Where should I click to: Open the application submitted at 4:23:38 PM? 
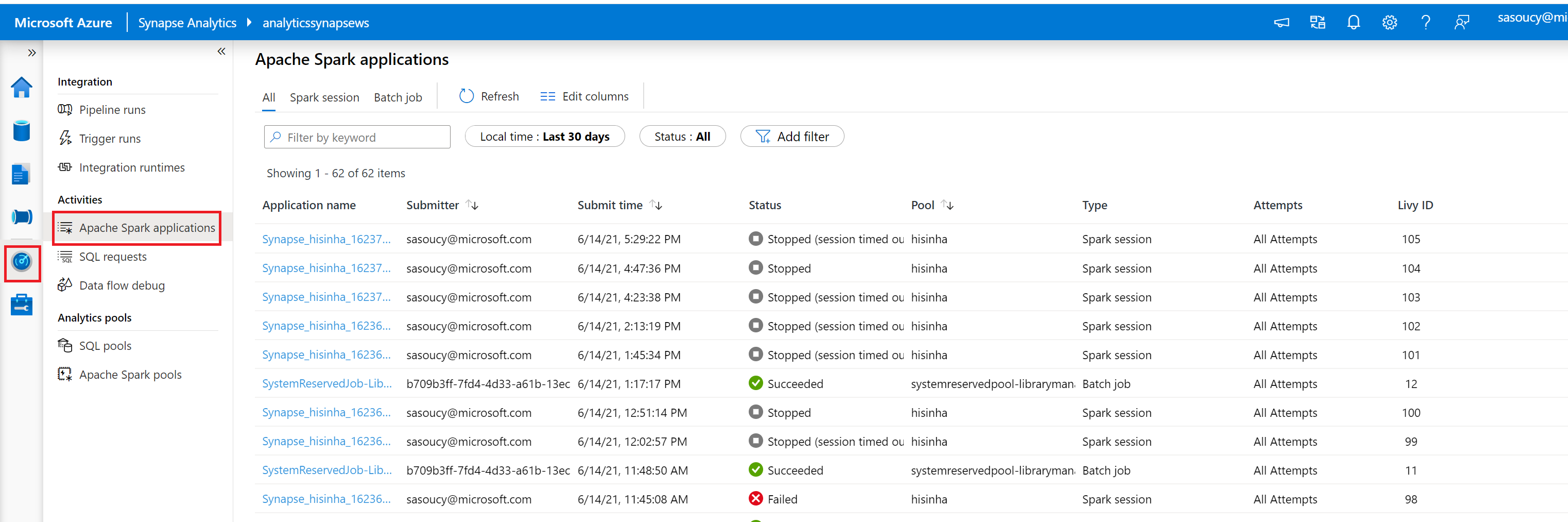[x=326, y=297]
